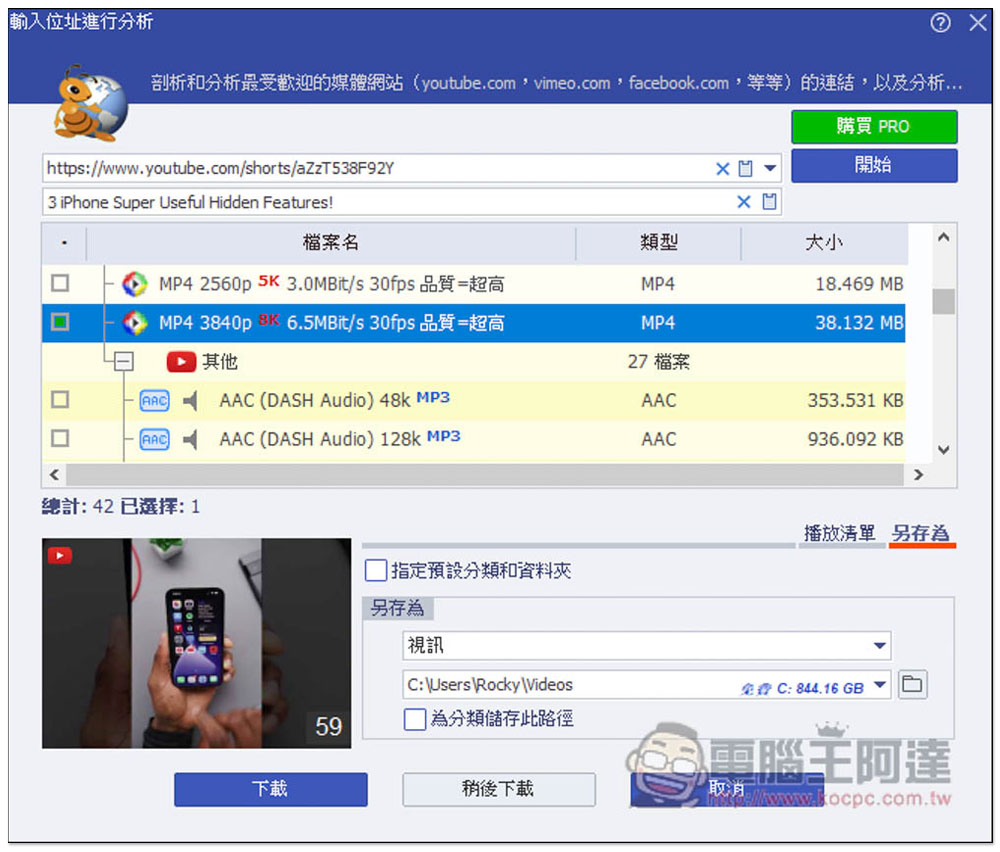The image size is (1000, 852).
Task: Enable 為分類儲存此路徑 checkbox
Action: click(x=415, y=719)
